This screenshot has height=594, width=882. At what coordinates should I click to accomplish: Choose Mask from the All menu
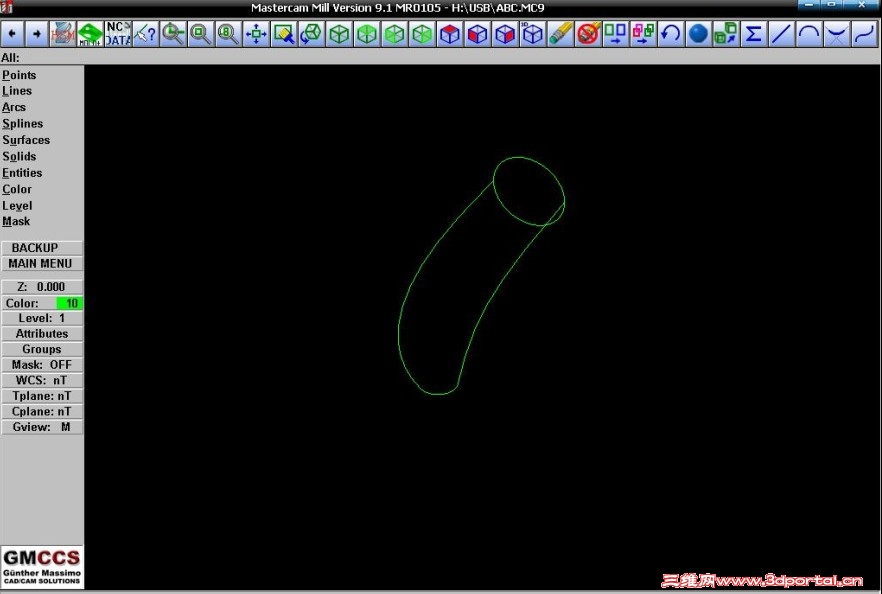pyautogui.click(x=16, y=221)
